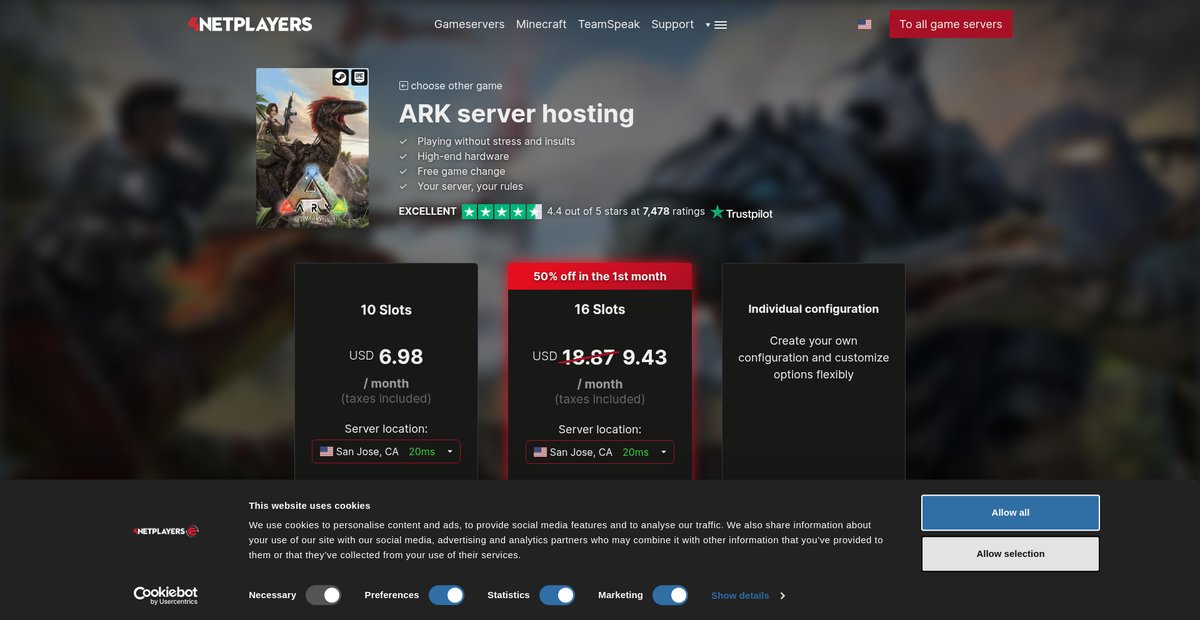Image resolution: width=1200 pixels, height=620 pixels.
Task: Open the Show details link
Action: point(740,596)
